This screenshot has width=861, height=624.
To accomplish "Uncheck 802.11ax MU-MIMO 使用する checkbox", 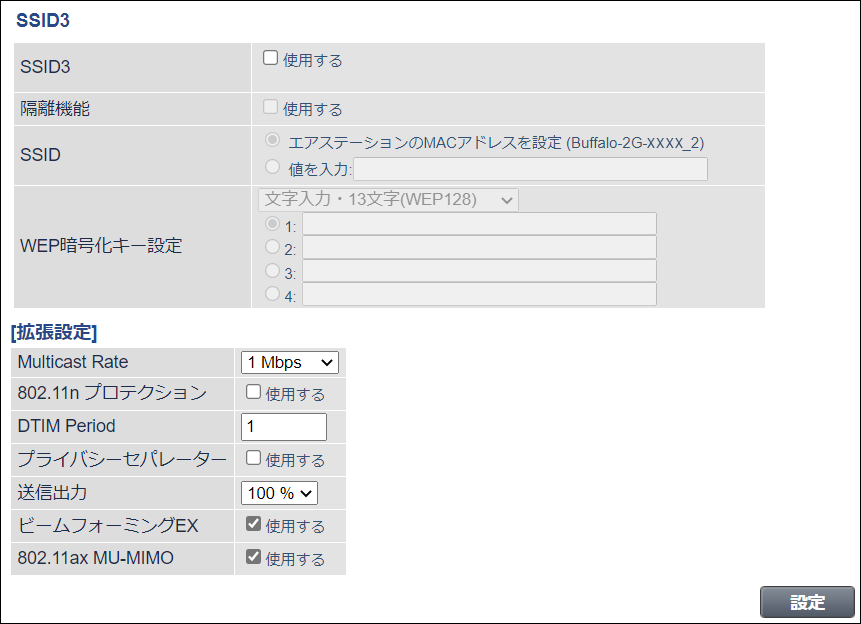I will point(253,556).
